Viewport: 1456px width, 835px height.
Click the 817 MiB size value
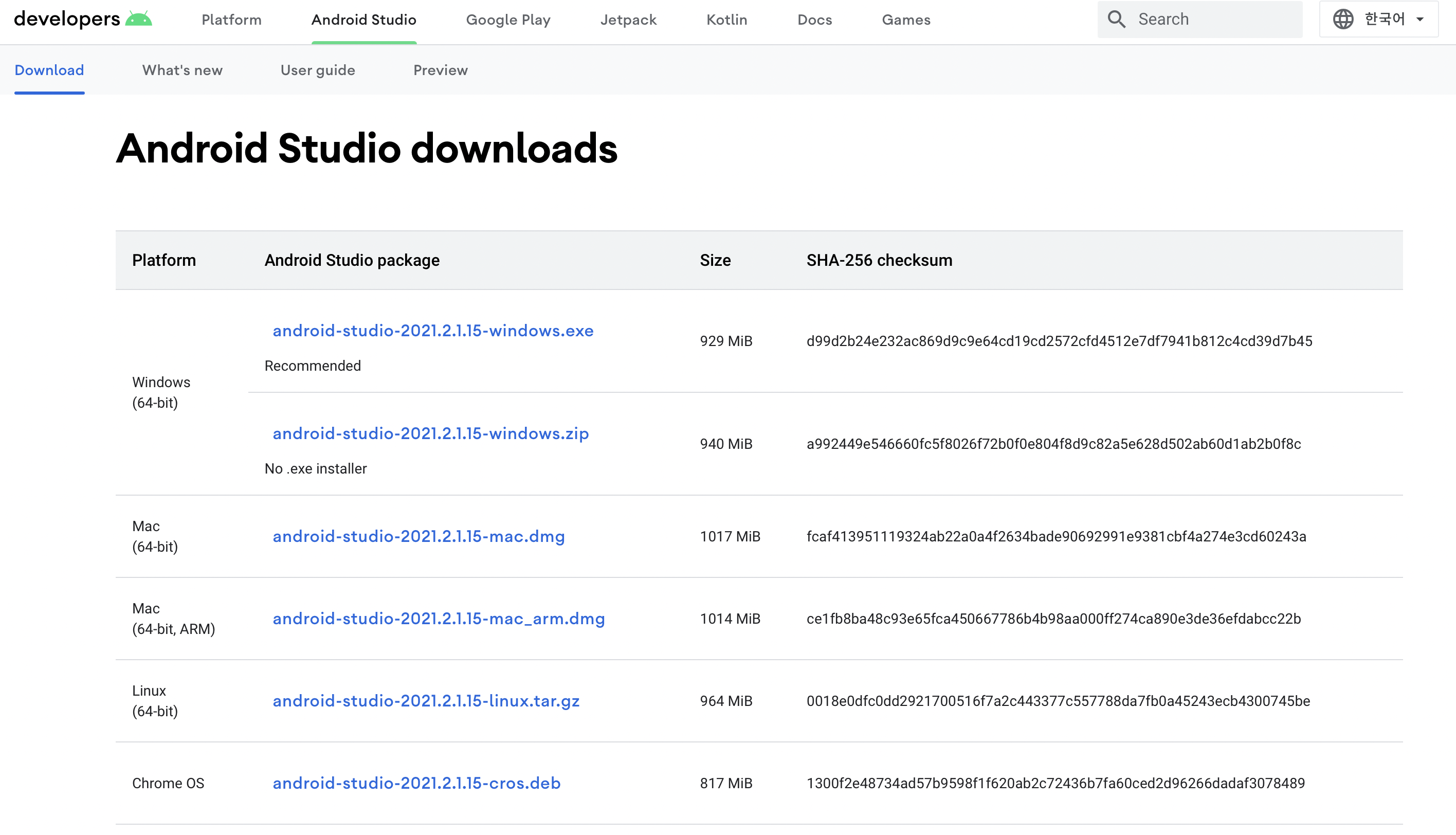[726, 784]
